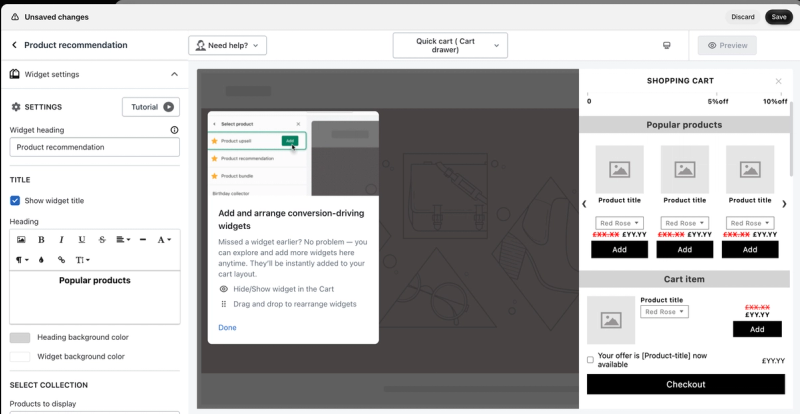Click the cart drawer vertical scrollbar
This screenshot has height=414, width=800.
[791, 139]
